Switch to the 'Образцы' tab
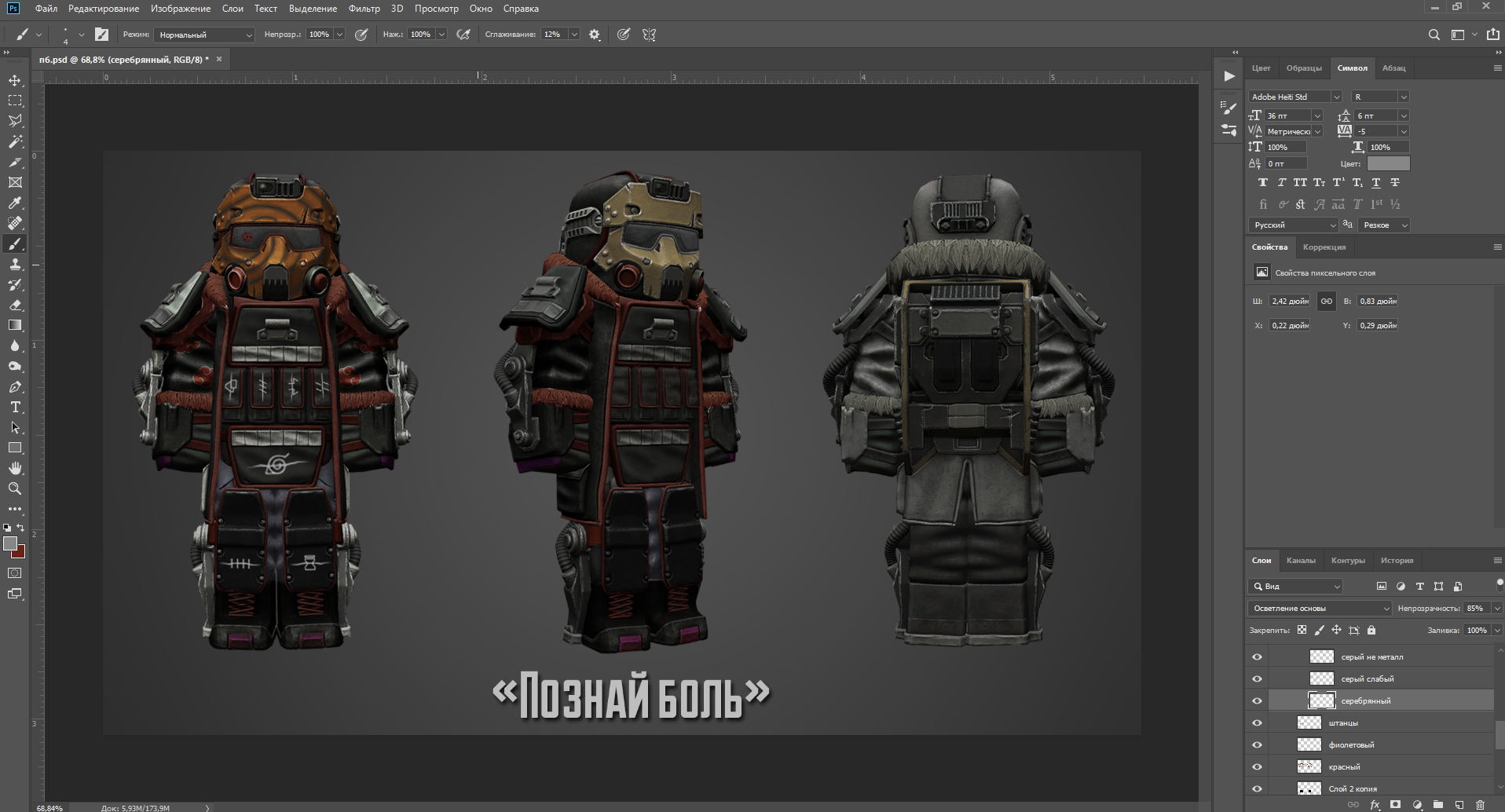Viewport: 1505px width, 812px height. [x=1304, y=68]
